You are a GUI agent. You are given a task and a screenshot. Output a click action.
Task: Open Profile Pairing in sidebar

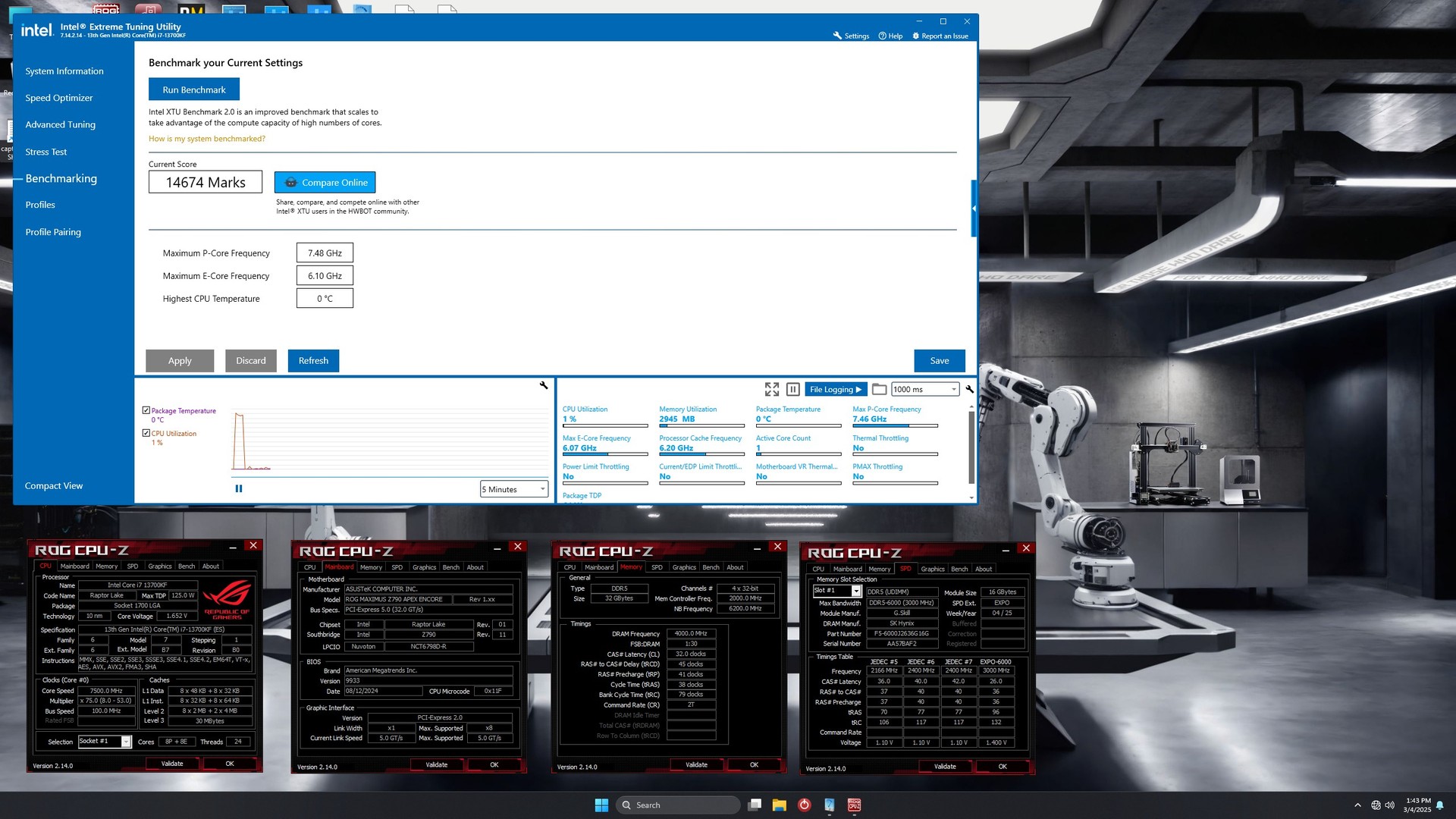pyautogui.click(x=53, y=232)
